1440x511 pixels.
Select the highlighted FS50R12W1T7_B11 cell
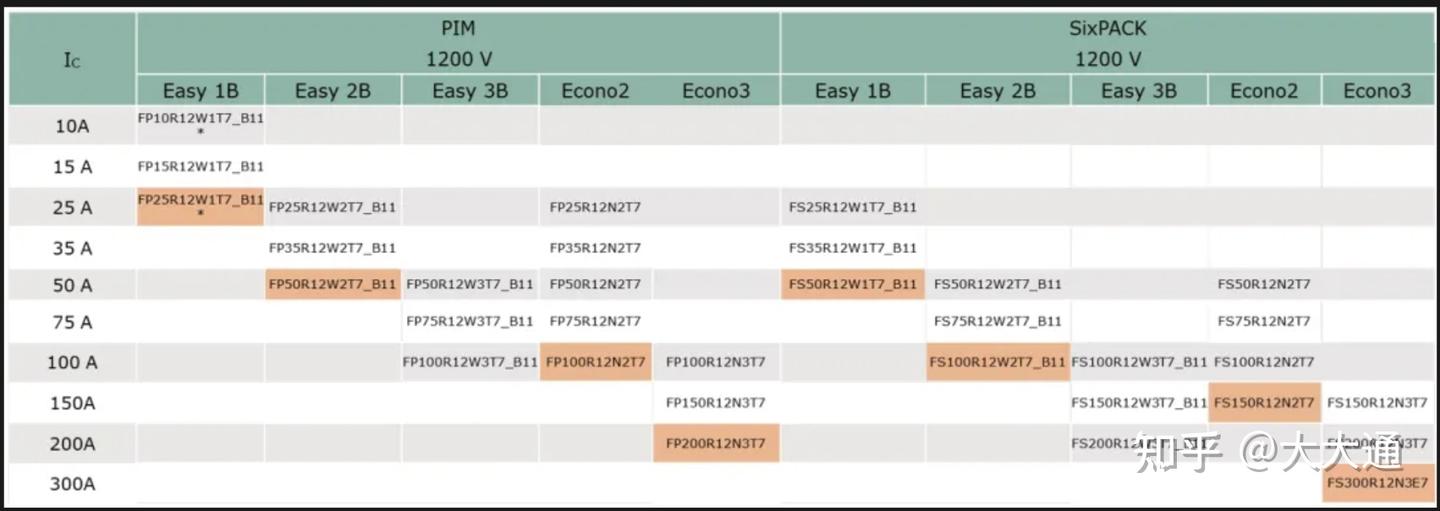click(852, 285)
